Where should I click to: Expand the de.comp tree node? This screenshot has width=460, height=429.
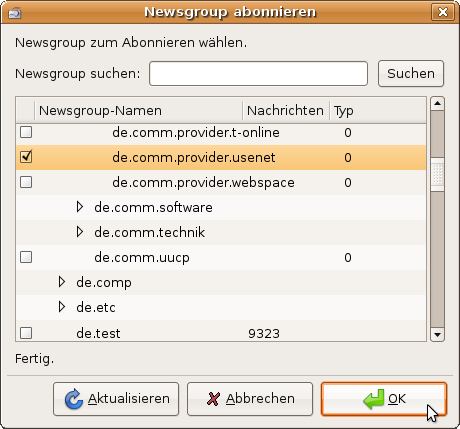pyautogui.click(x=62, y=282)
